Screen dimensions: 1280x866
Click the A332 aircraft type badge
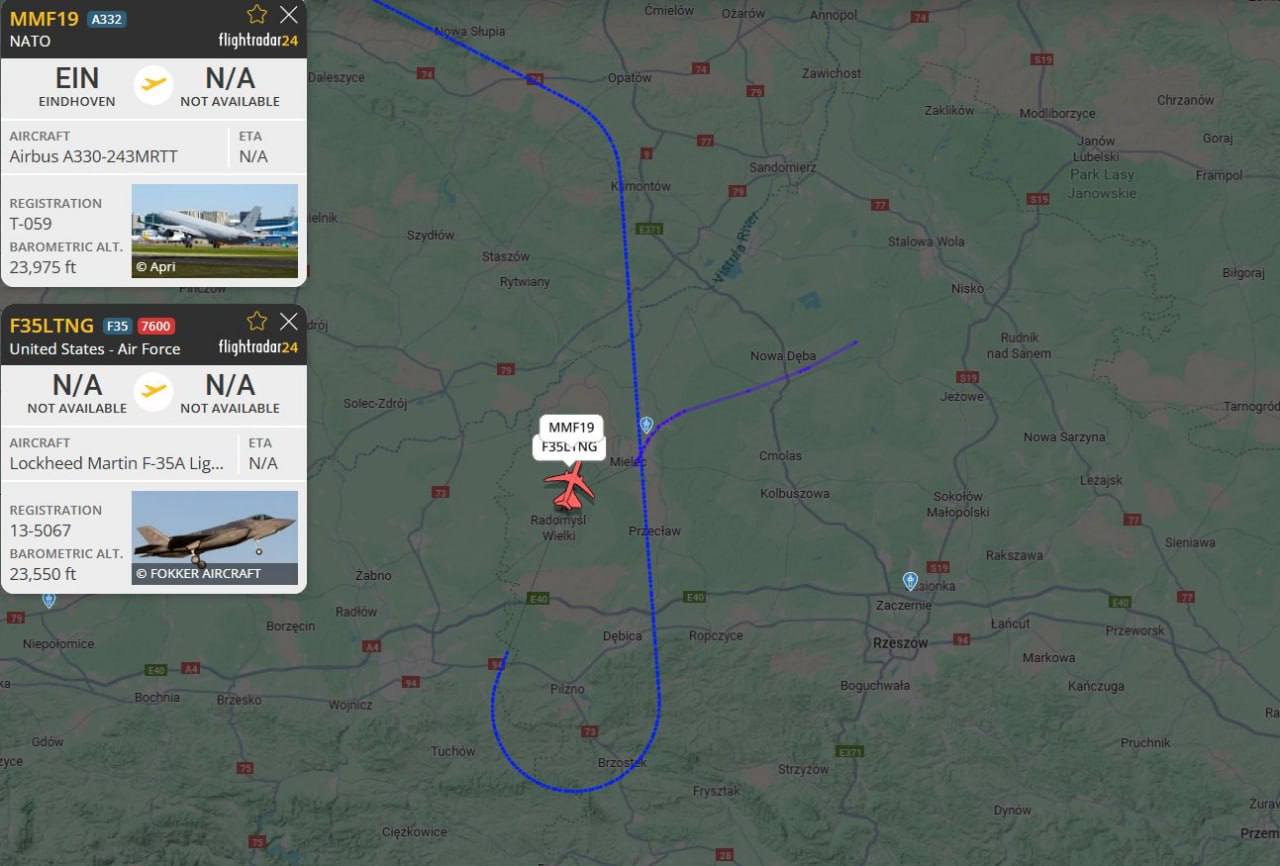(107, 19)
